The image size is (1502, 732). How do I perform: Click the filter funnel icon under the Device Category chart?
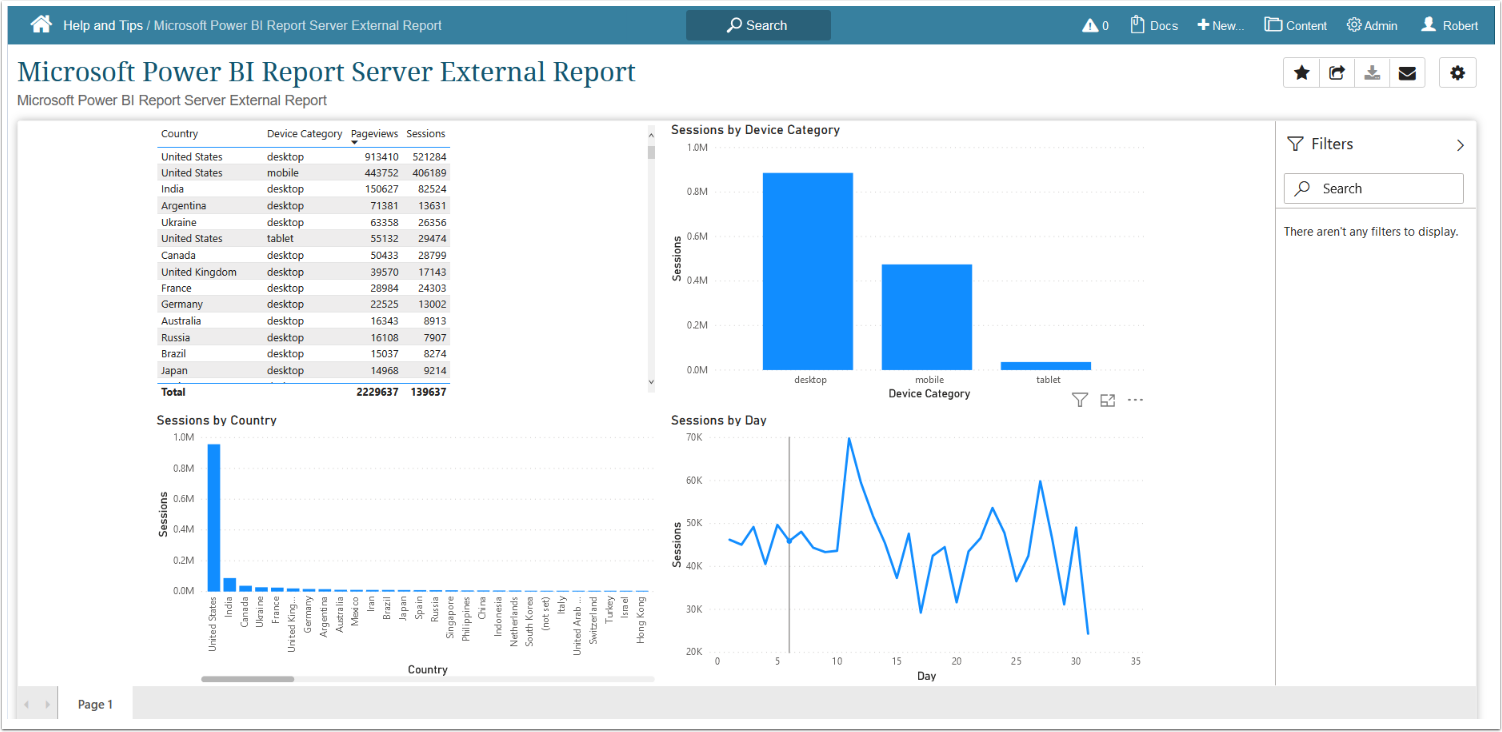[x=1080, y=400]
